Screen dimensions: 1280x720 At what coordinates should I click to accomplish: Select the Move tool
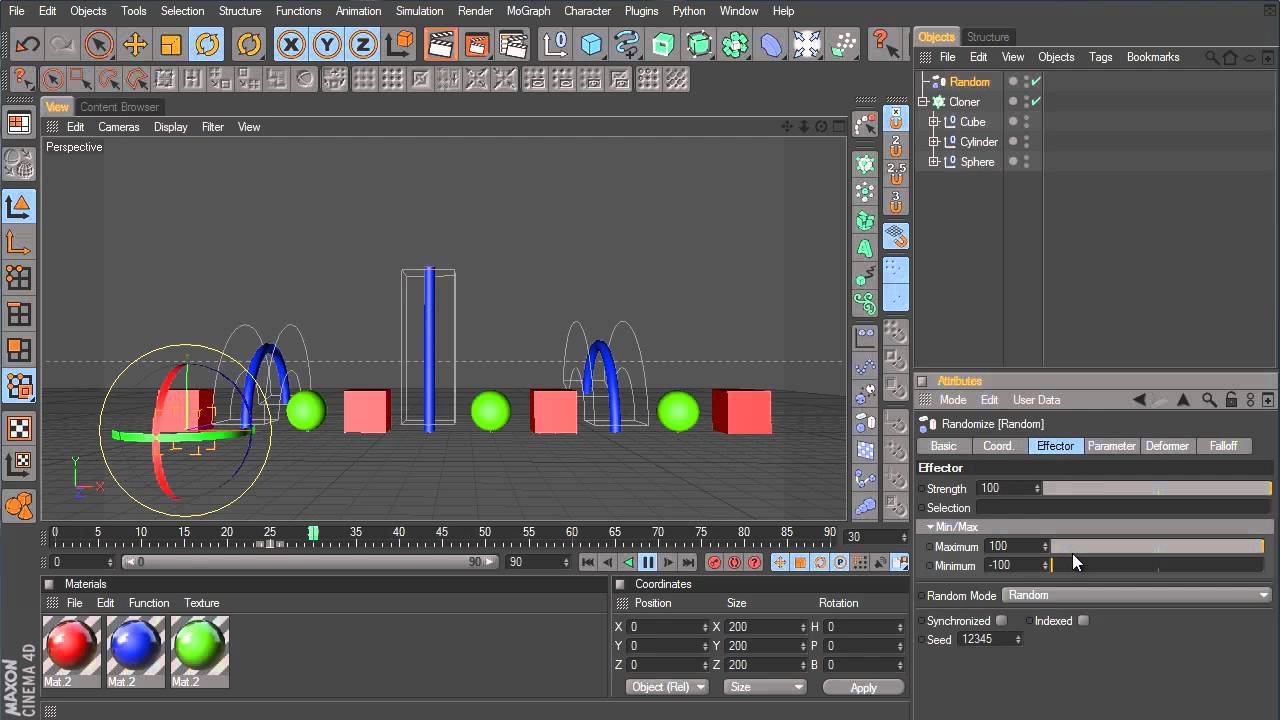coord(134,44)
